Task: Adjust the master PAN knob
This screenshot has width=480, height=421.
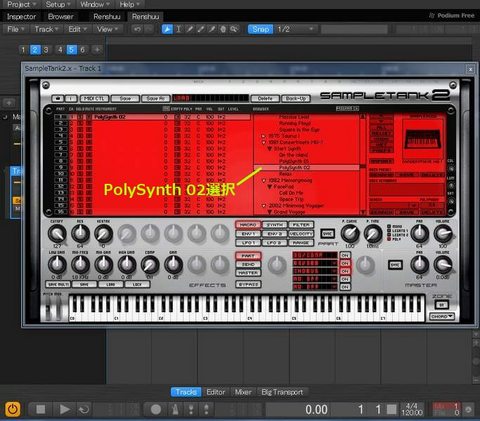Action: pyautogui.click(x=420, y=265)
